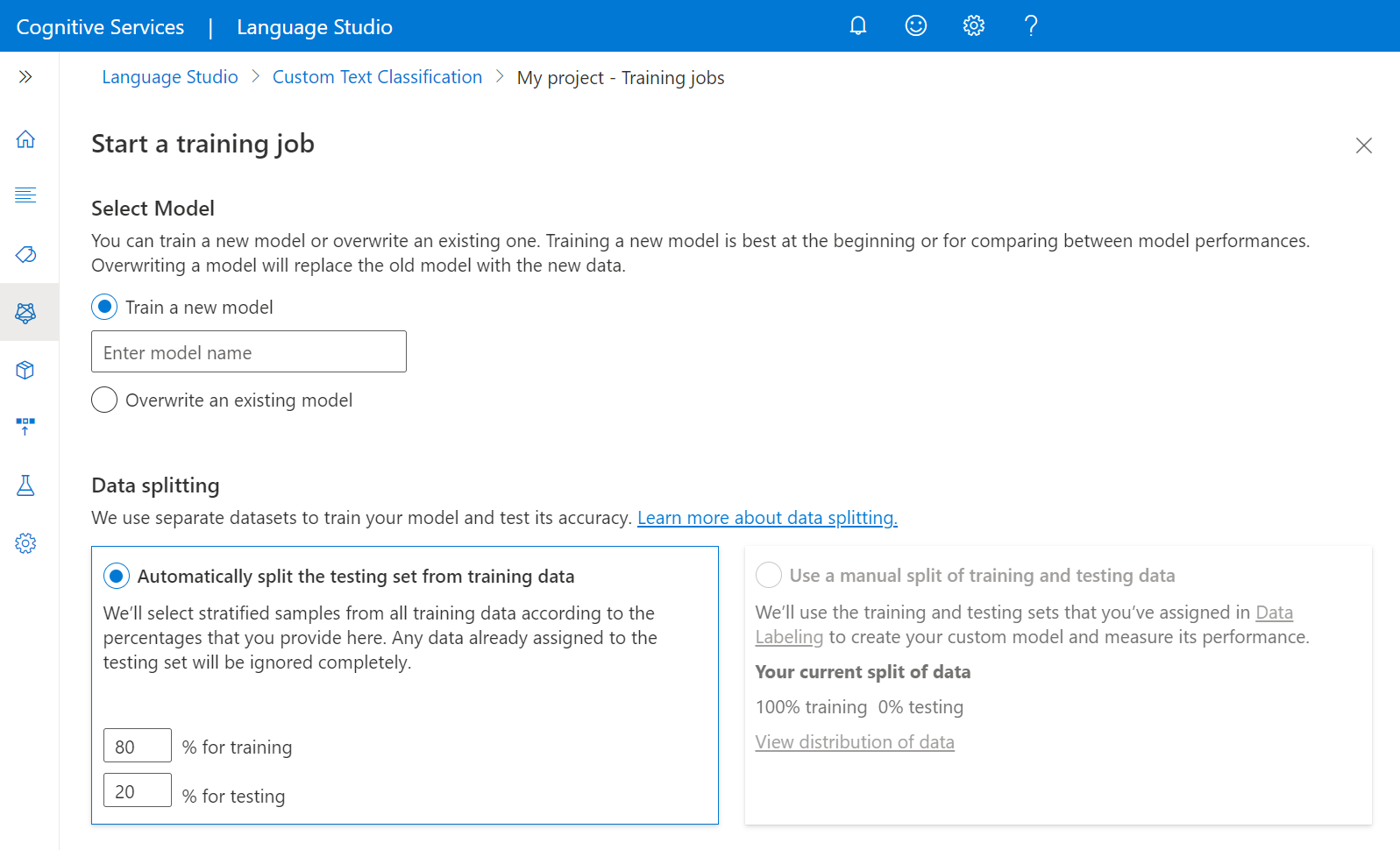Open the data labeling tag icon
1400x850 pixels.
coord(25,254)
